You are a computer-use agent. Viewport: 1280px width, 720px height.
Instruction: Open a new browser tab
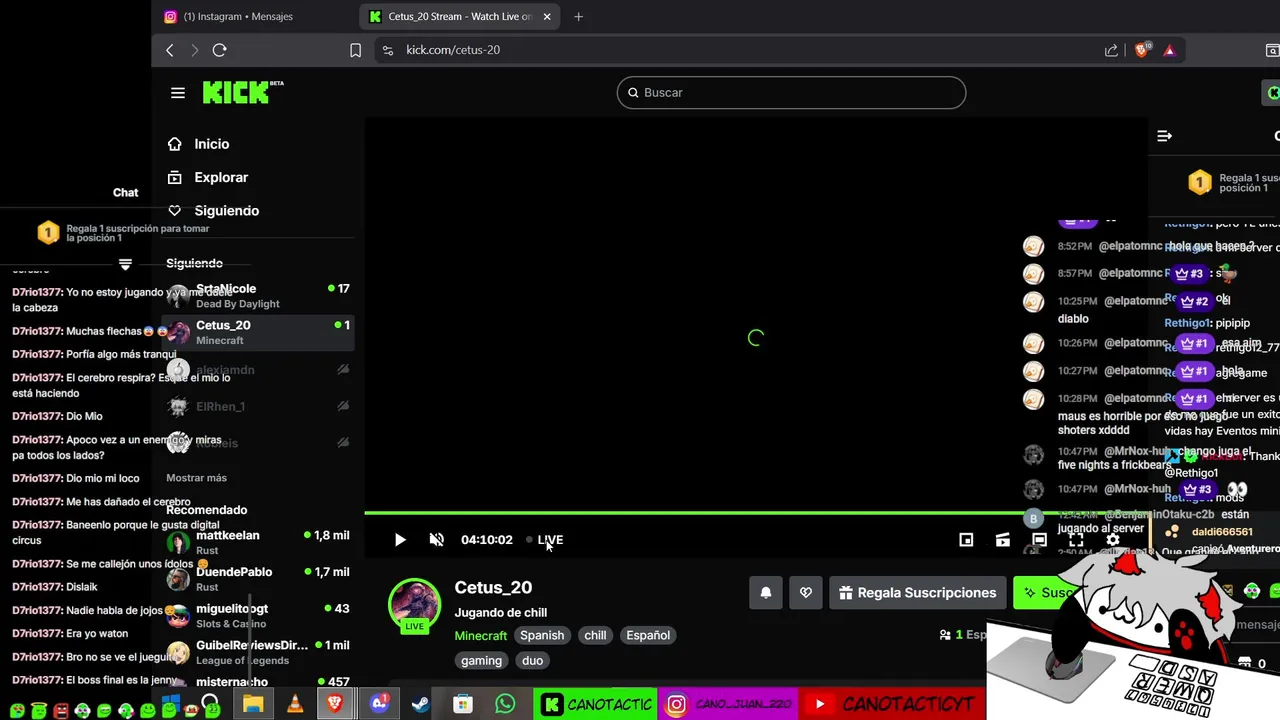tap(578, 16)
